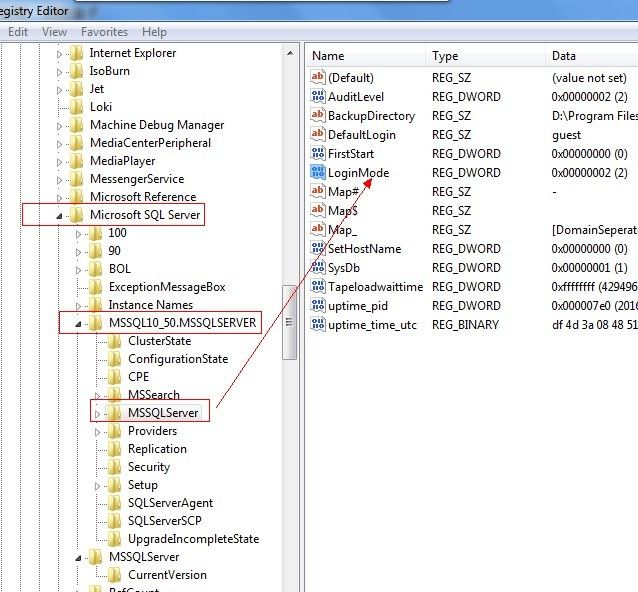This screenshot has width=638, height=592.
Task: Collapse the MSSQL10_50.MSSQLSERVER key
Action: click(78, 324)
